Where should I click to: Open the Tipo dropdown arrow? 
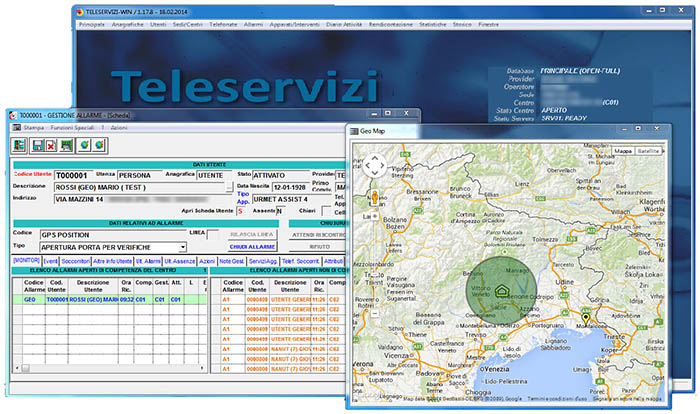183,247
